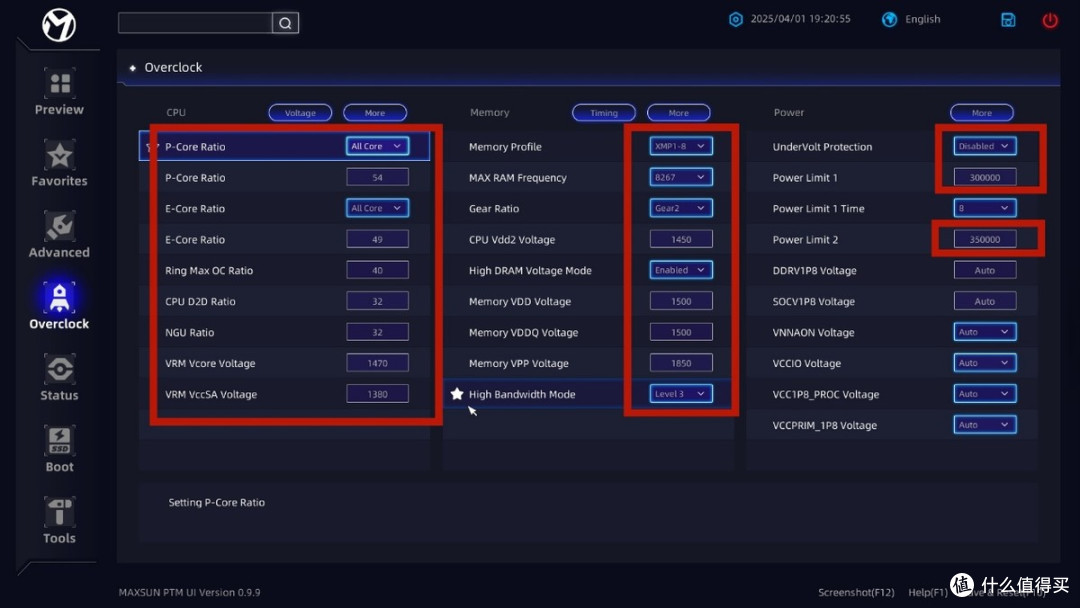Open VNNAON Voltage Auto dropdown
The width and height of the screenshot is (1080, 608).
tap(985, 332)
